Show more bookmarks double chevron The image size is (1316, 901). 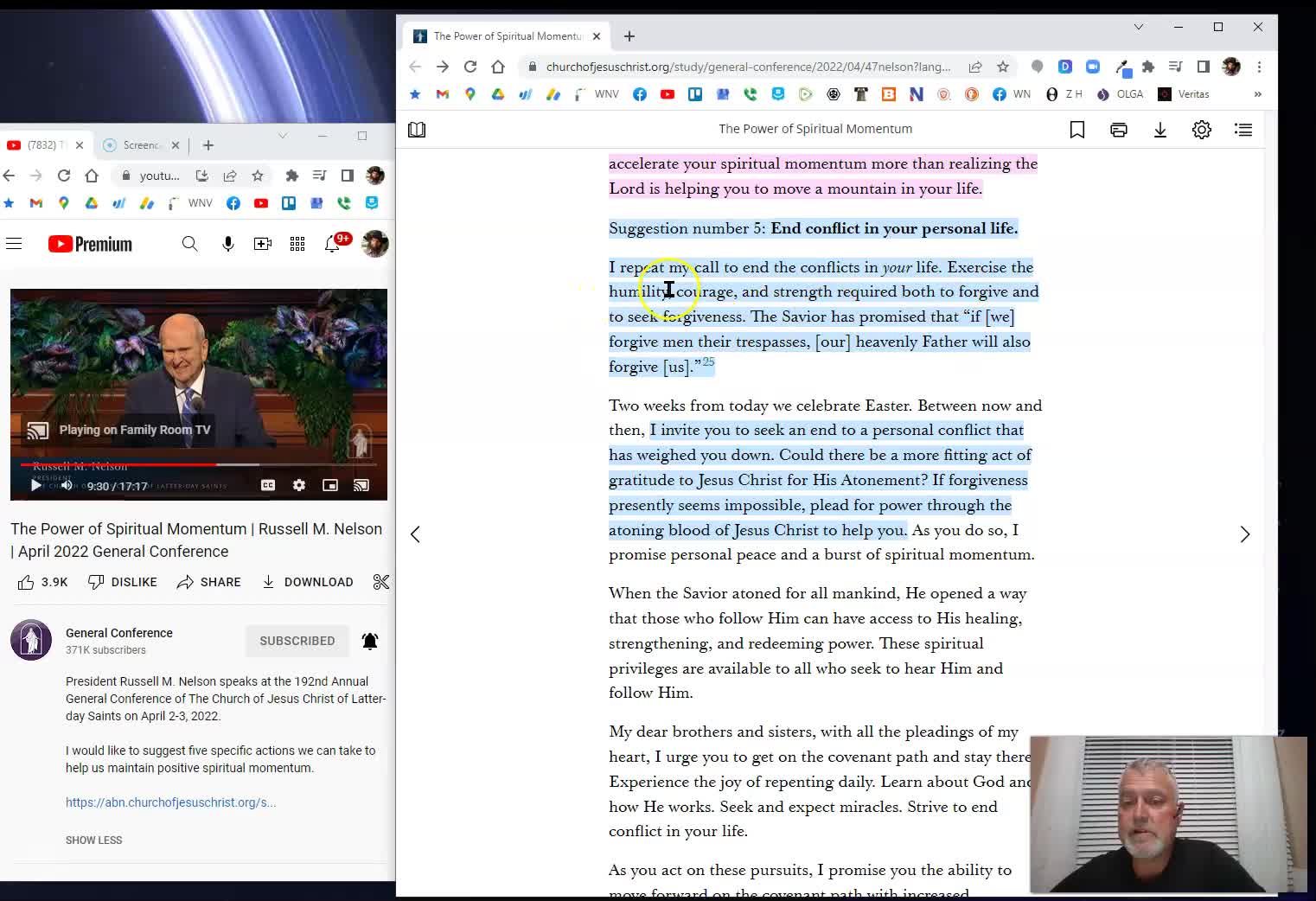[x=1258, y=94]
